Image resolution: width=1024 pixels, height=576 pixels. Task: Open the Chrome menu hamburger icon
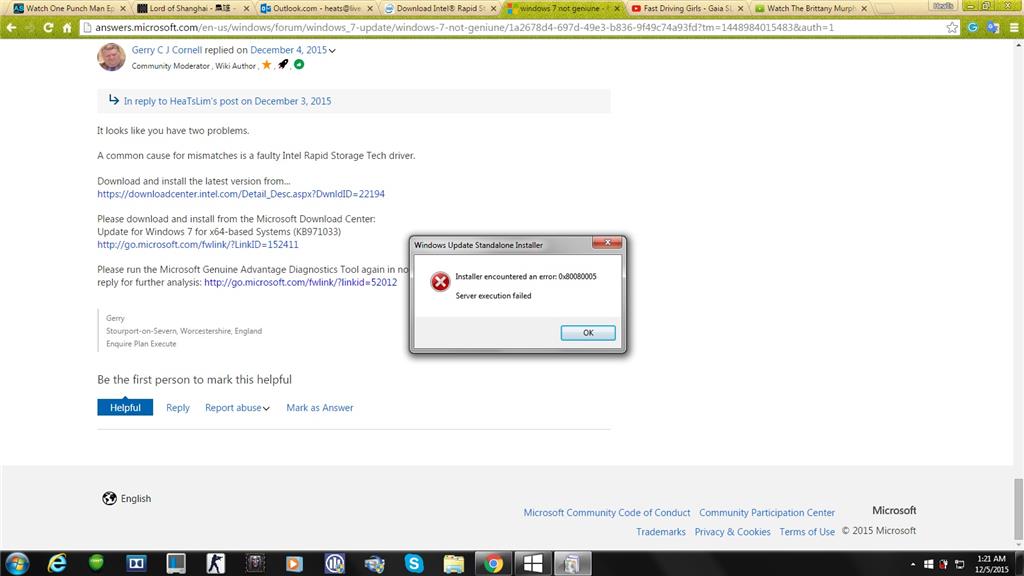tap(1014, 27)
